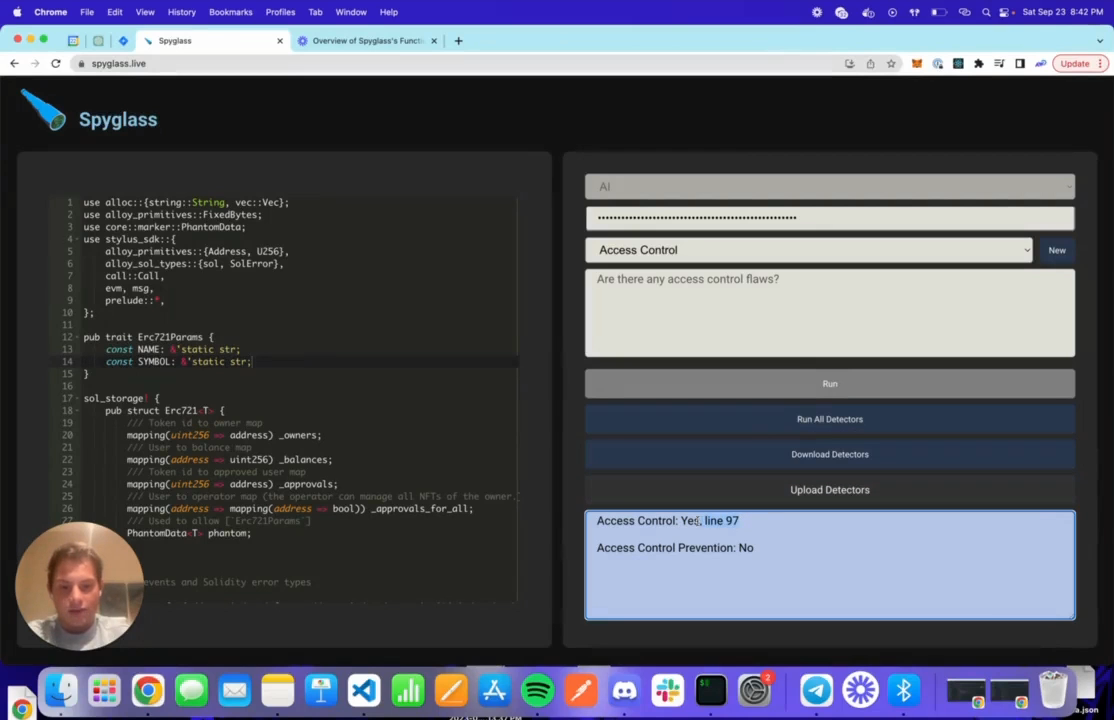Open the Trash in the Dock
The image size is (1114, 720).
pyautogui.click(x=1053, y=689)
